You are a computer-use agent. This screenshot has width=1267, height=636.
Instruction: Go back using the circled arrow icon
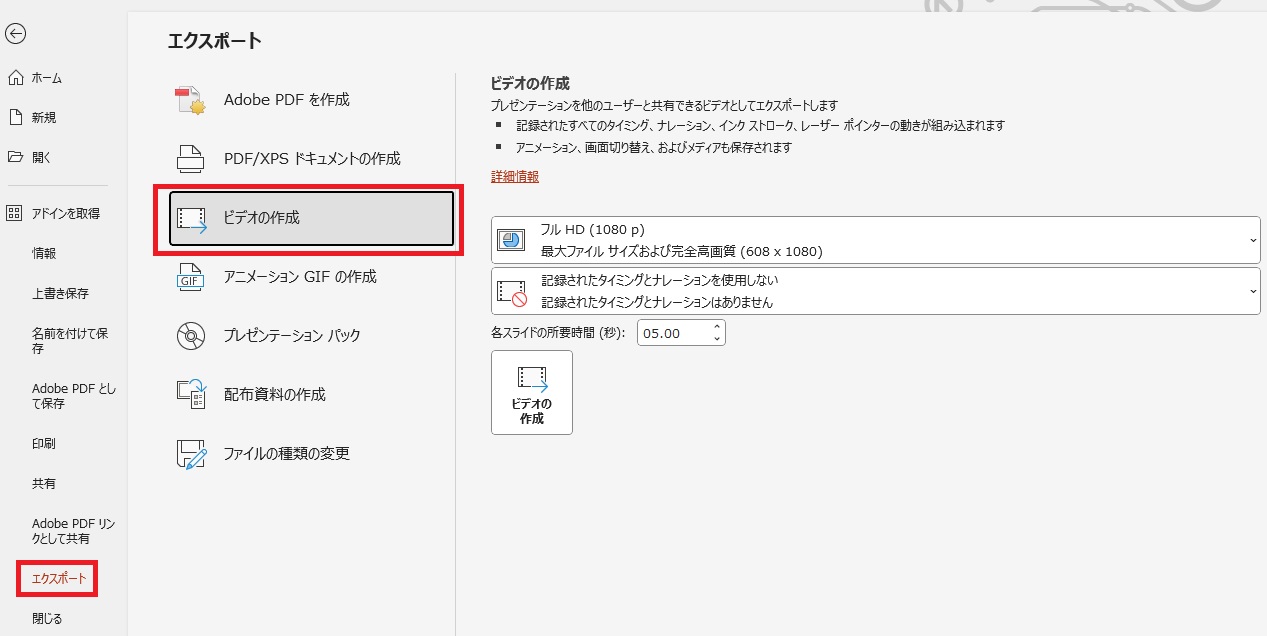[x=15, y=34]
